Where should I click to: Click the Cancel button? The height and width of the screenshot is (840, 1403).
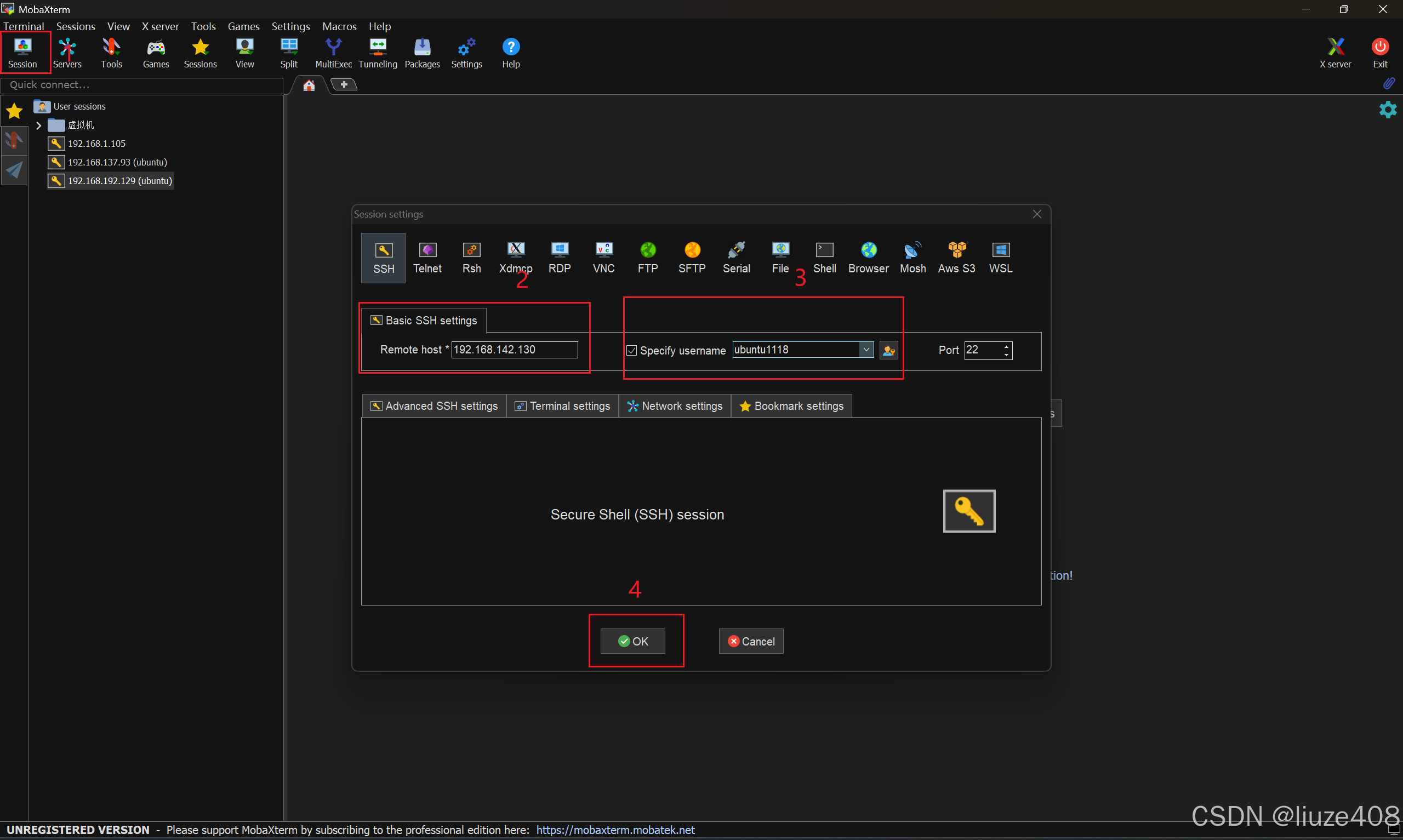pos(750,641)
